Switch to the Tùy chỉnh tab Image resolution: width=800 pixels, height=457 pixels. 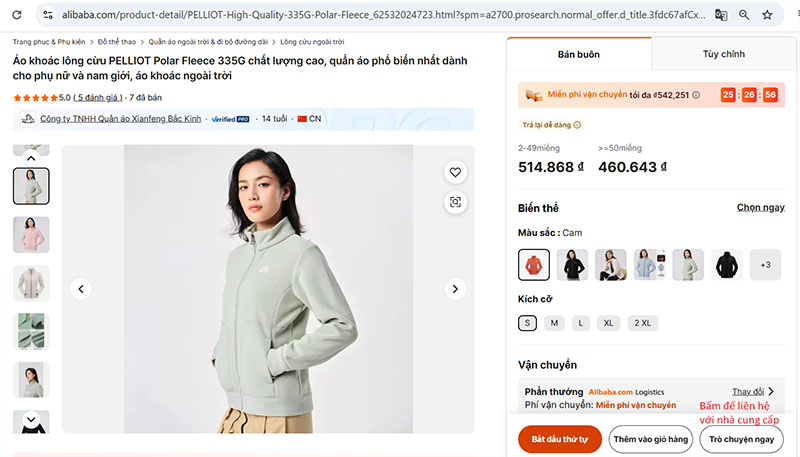coord(723,54)
